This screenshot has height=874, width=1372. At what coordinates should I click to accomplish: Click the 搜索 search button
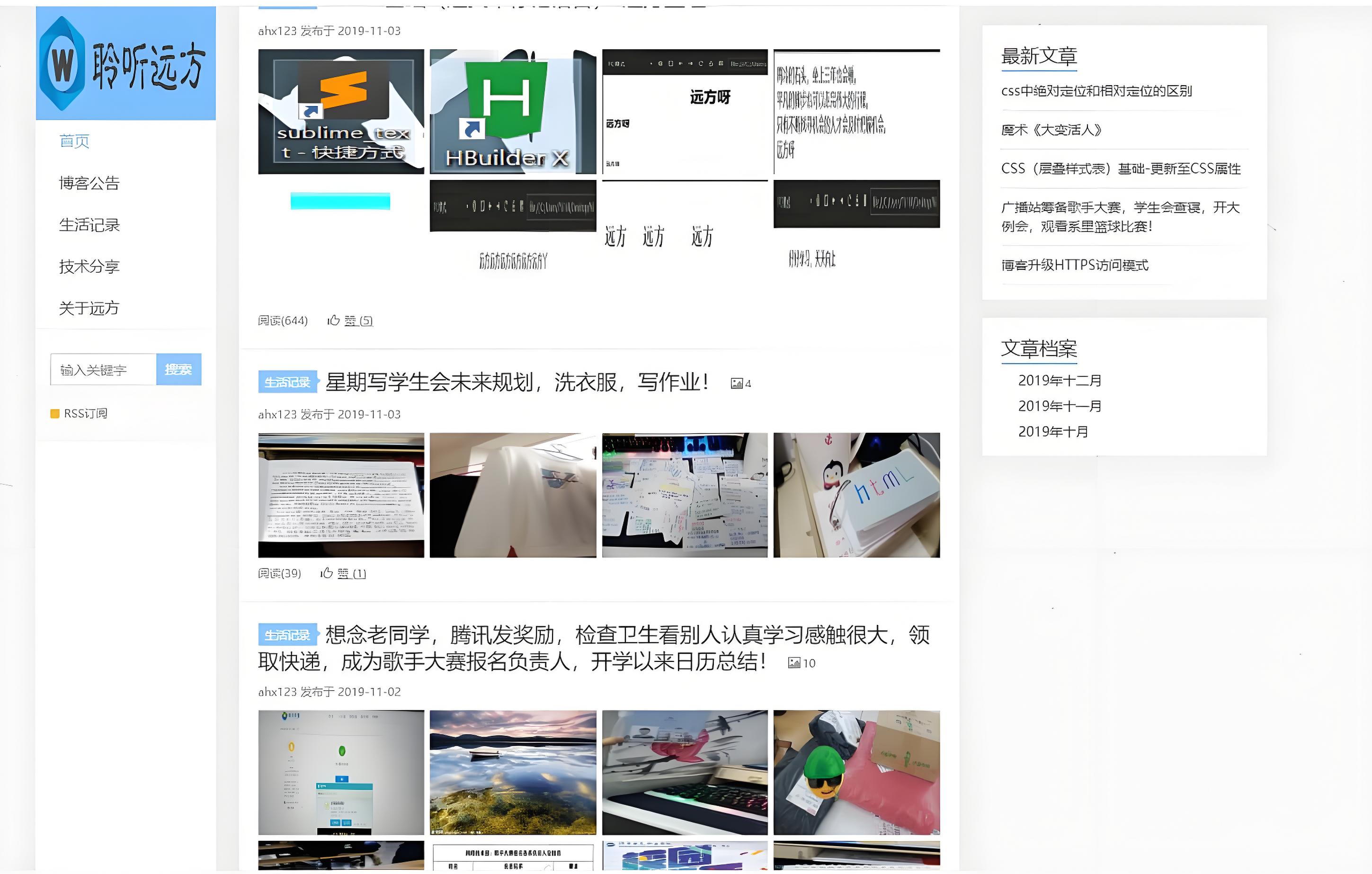click(178, 369)
